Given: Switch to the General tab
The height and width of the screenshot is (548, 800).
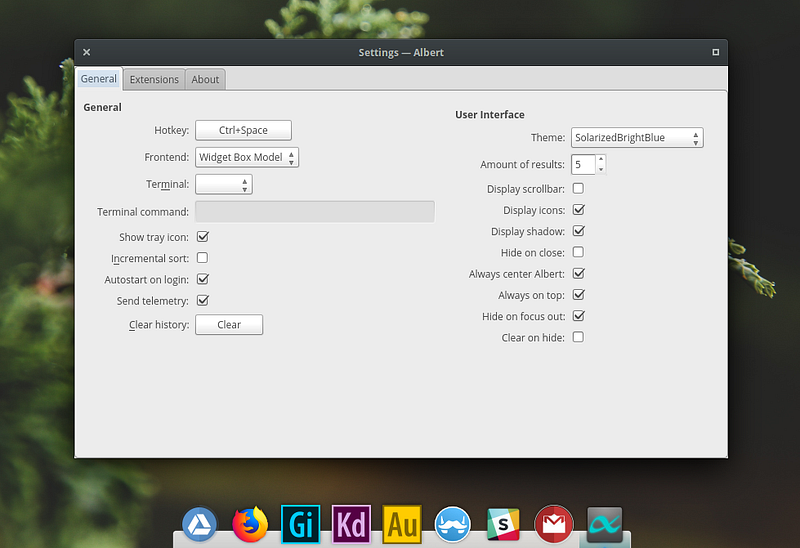Looking at the screenshot, I should click(x=98, y=79).
